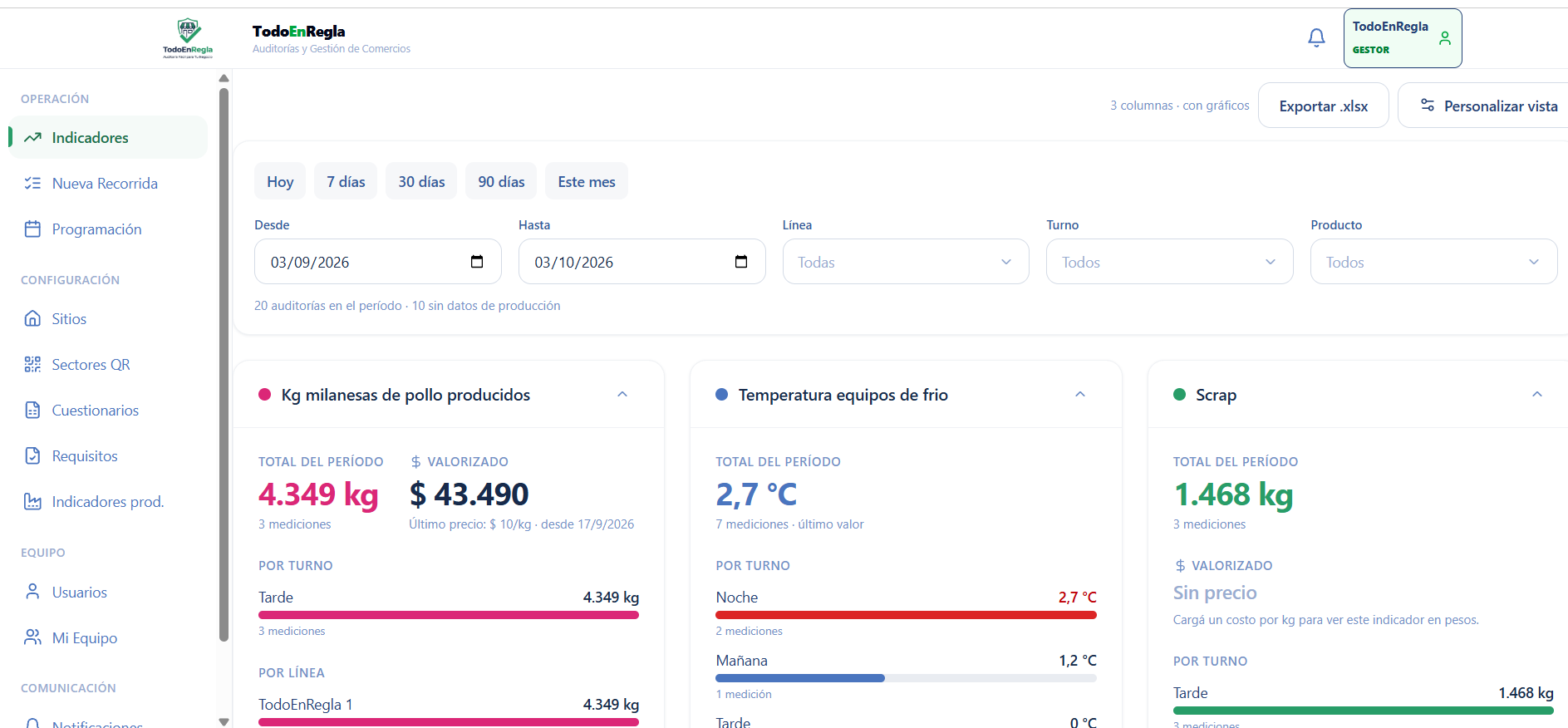Click the sliders icon in Personalizar vista
Image resolution: width=1568 pixels, height=728 pixels.
pyautogui.click(x=1428, y=105)
